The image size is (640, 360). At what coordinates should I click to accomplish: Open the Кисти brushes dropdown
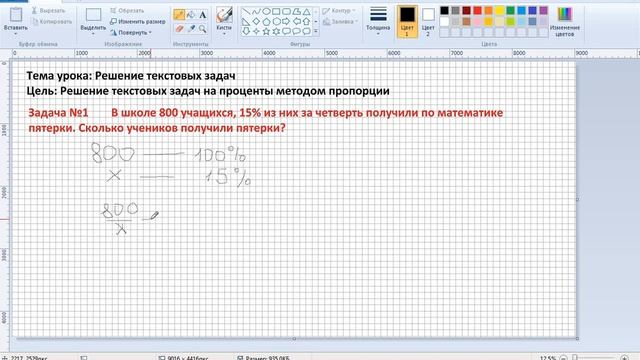[224, 34]
